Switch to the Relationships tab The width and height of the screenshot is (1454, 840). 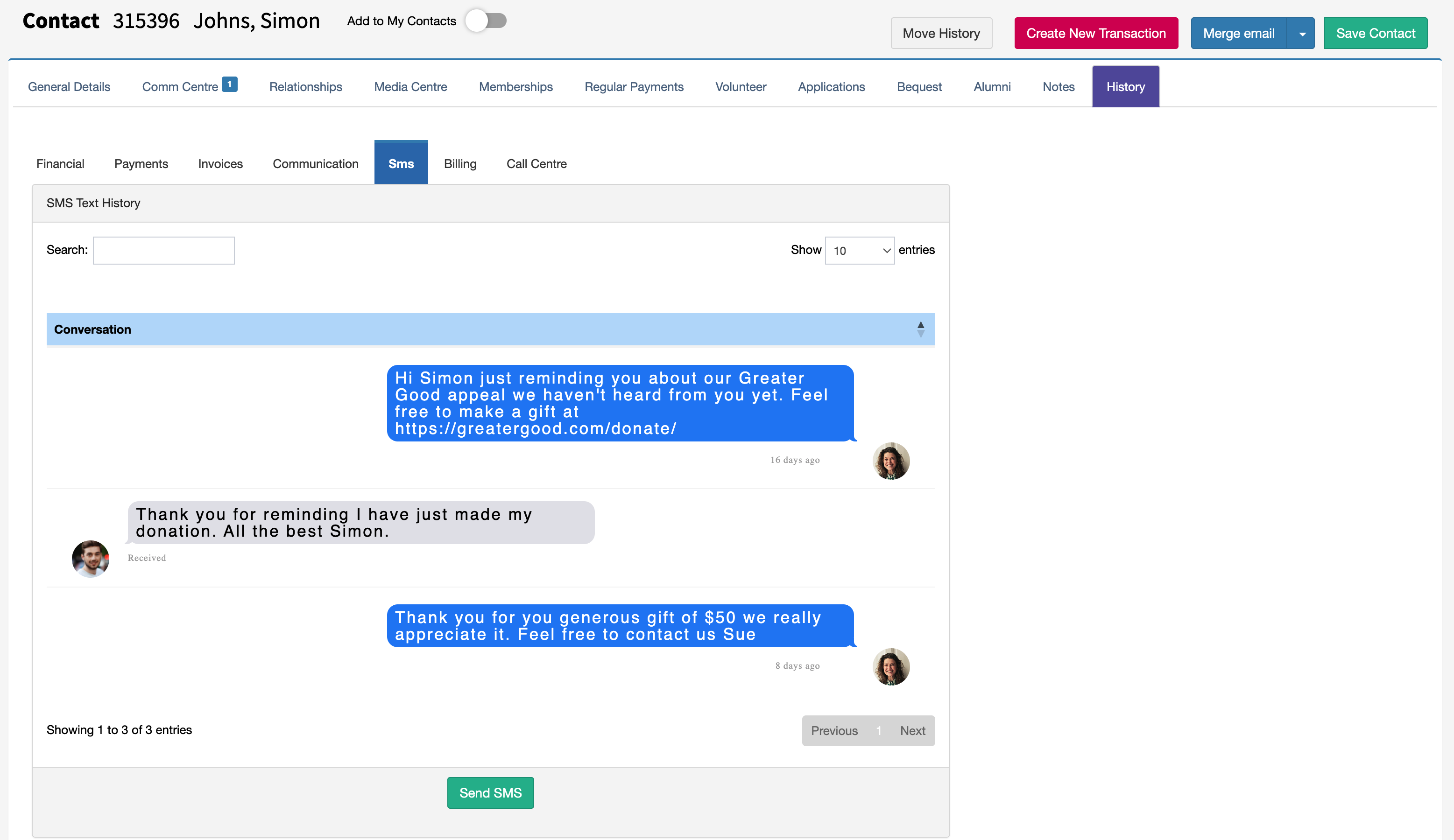[x=306, y=86]
